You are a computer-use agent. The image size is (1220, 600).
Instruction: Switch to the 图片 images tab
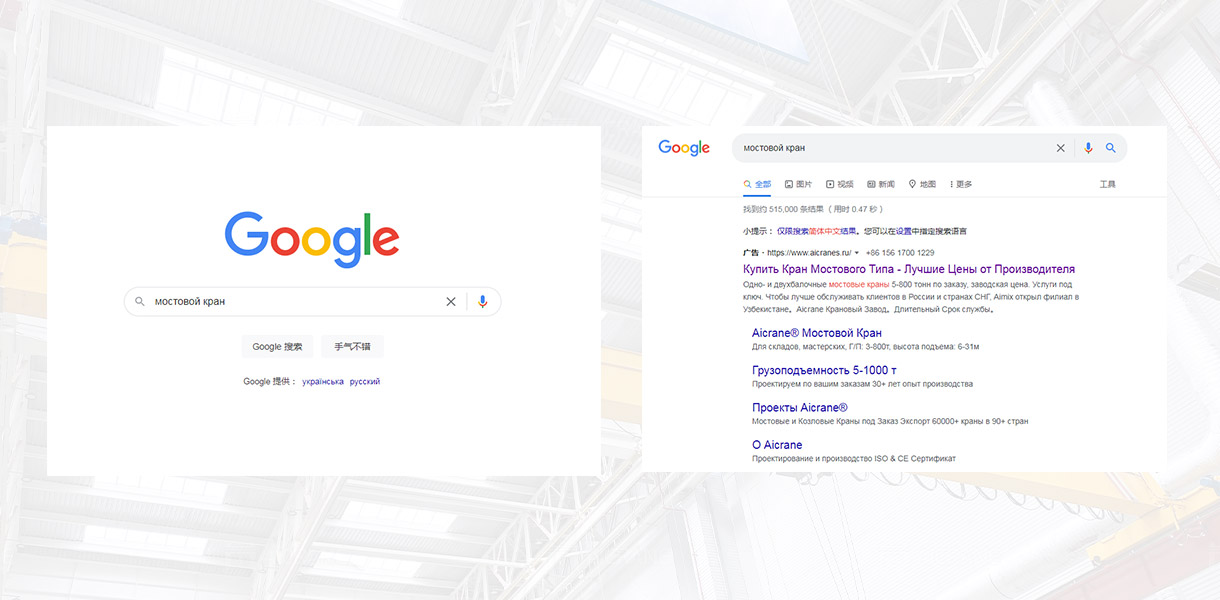click(798, 184)
